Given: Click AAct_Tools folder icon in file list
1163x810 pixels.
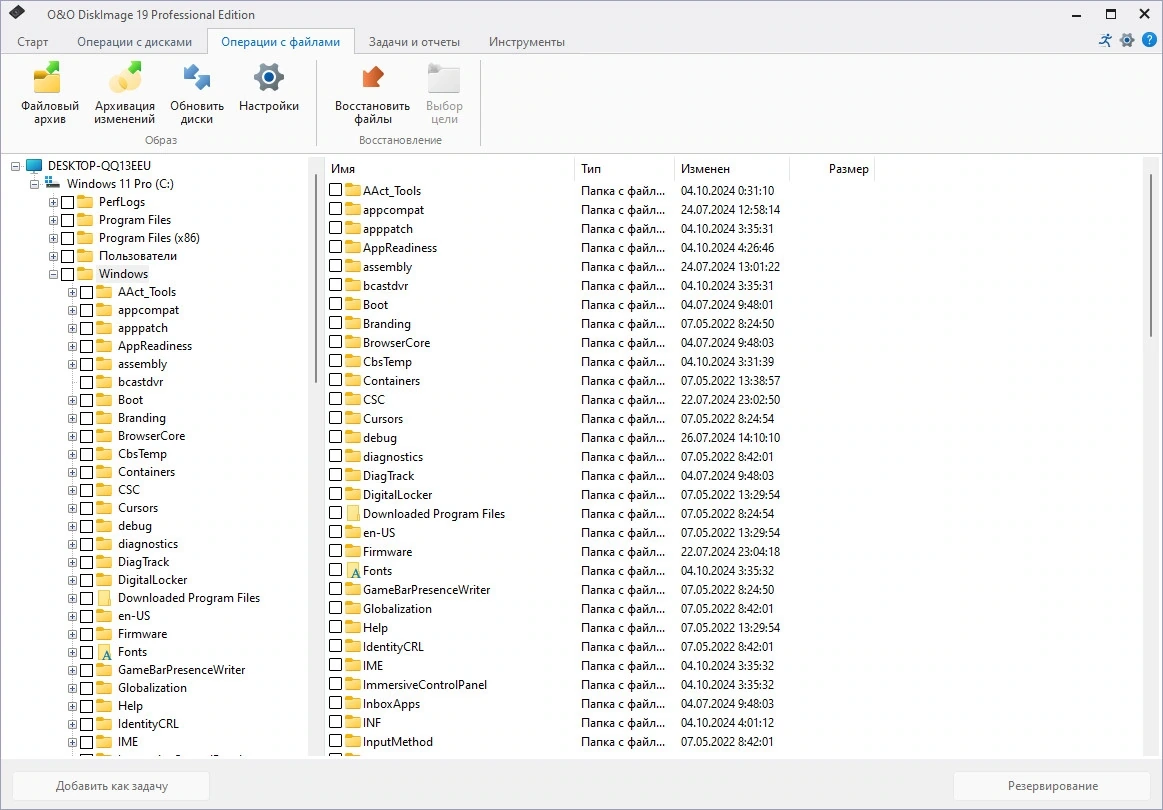Looking at the screenshot, I should (x=353, y=191).
